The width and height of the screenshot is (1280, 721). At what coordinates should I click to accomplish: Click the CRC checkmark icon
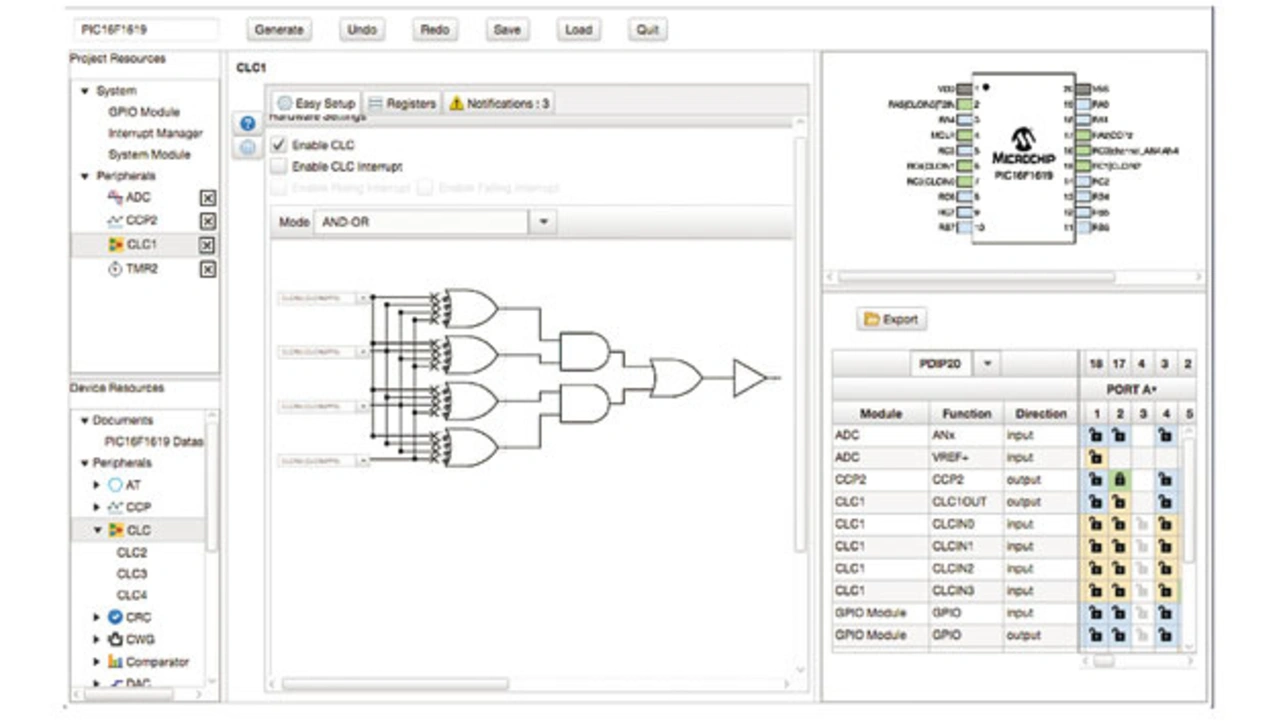(115, 617)
